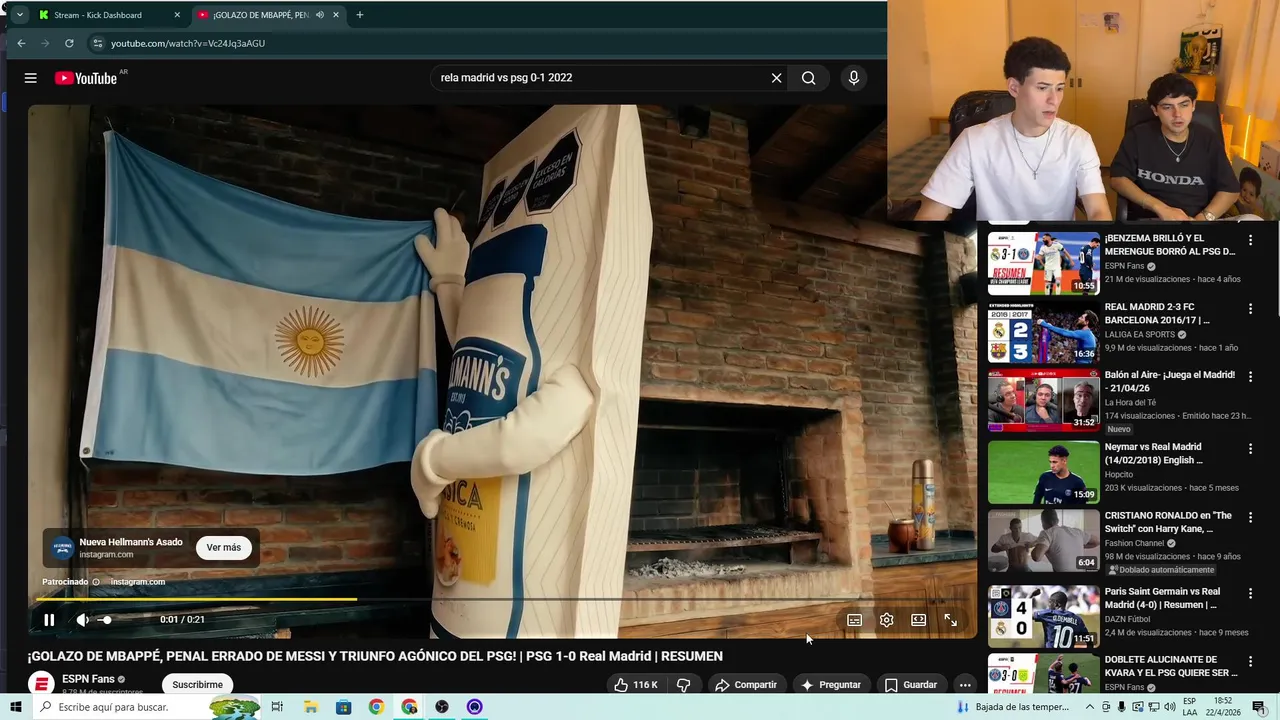Open Windows Start menu

coord(15,707)
